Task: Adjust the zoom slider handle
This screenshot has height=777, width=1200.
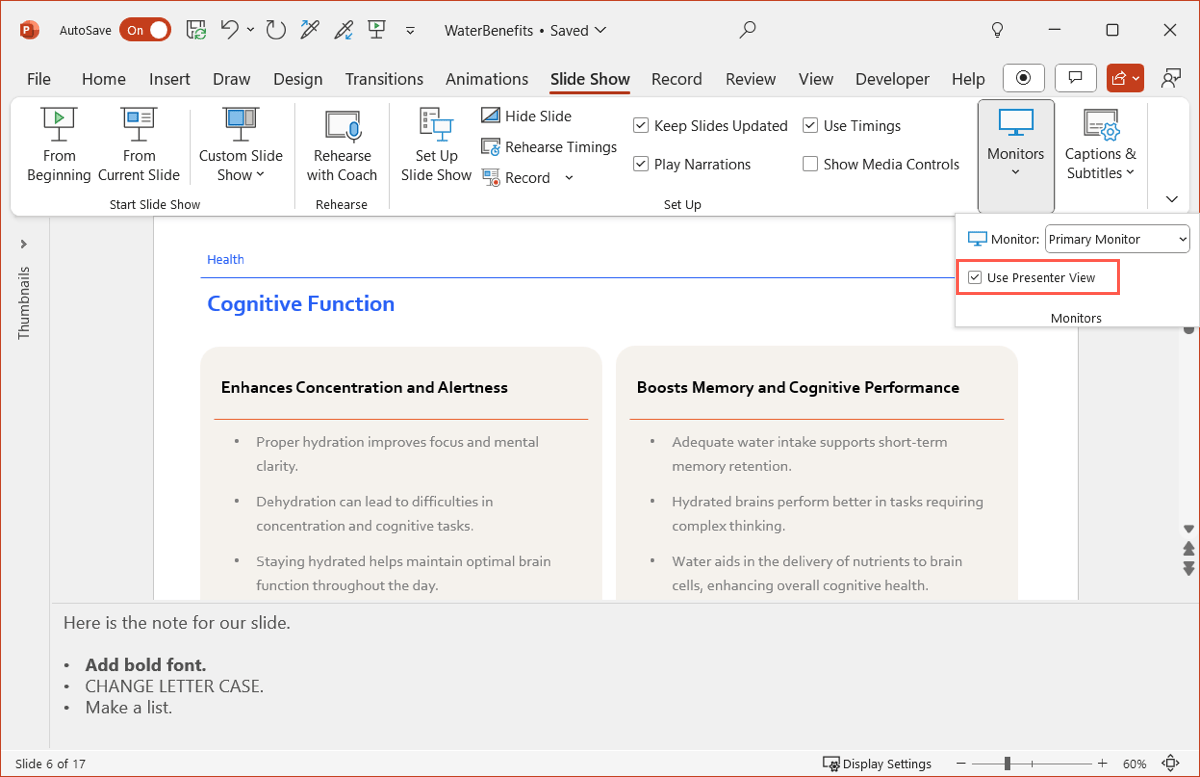Action: pyautogui.click(x=1008, y=764)
